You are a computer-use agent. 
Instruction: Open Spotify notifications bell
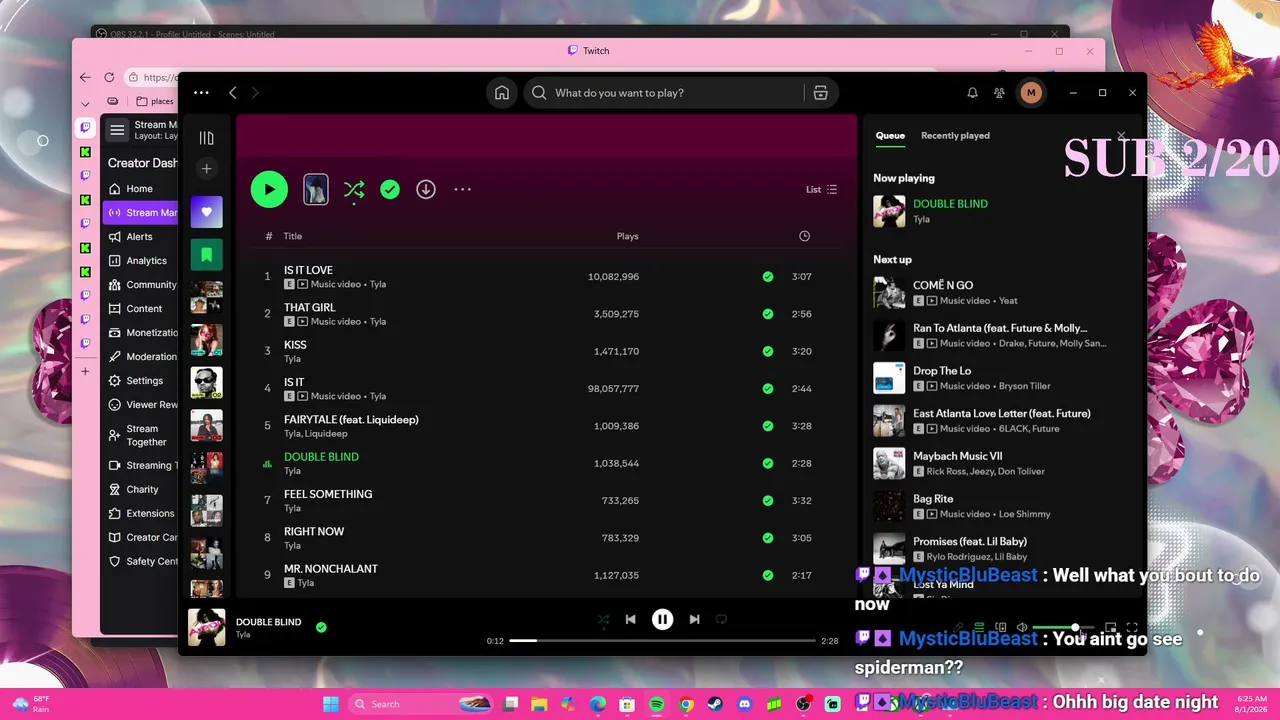(972, 93)
